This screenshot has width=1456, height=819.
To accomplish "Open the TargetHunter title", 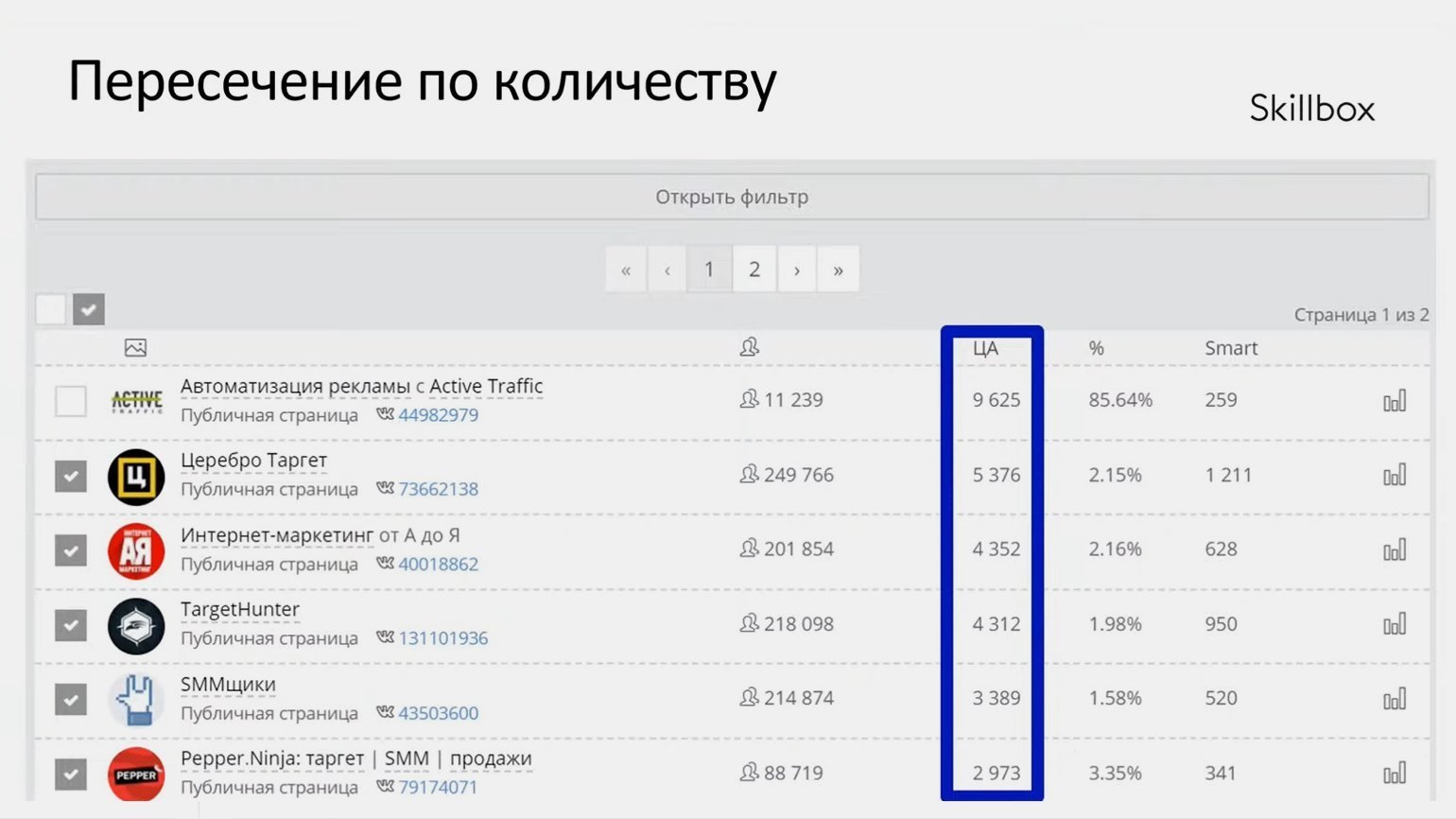I will click(x=240, y=610).
